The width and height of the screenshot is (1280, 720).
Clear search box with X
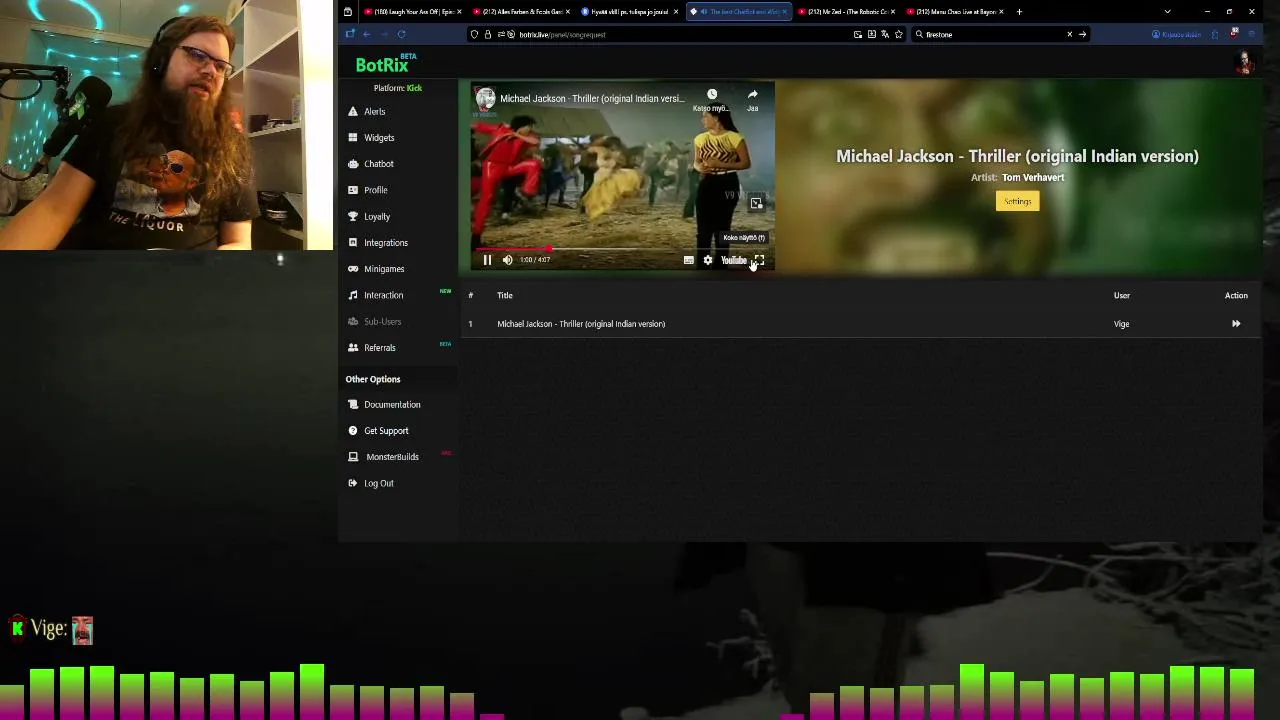pos(1069,34)
